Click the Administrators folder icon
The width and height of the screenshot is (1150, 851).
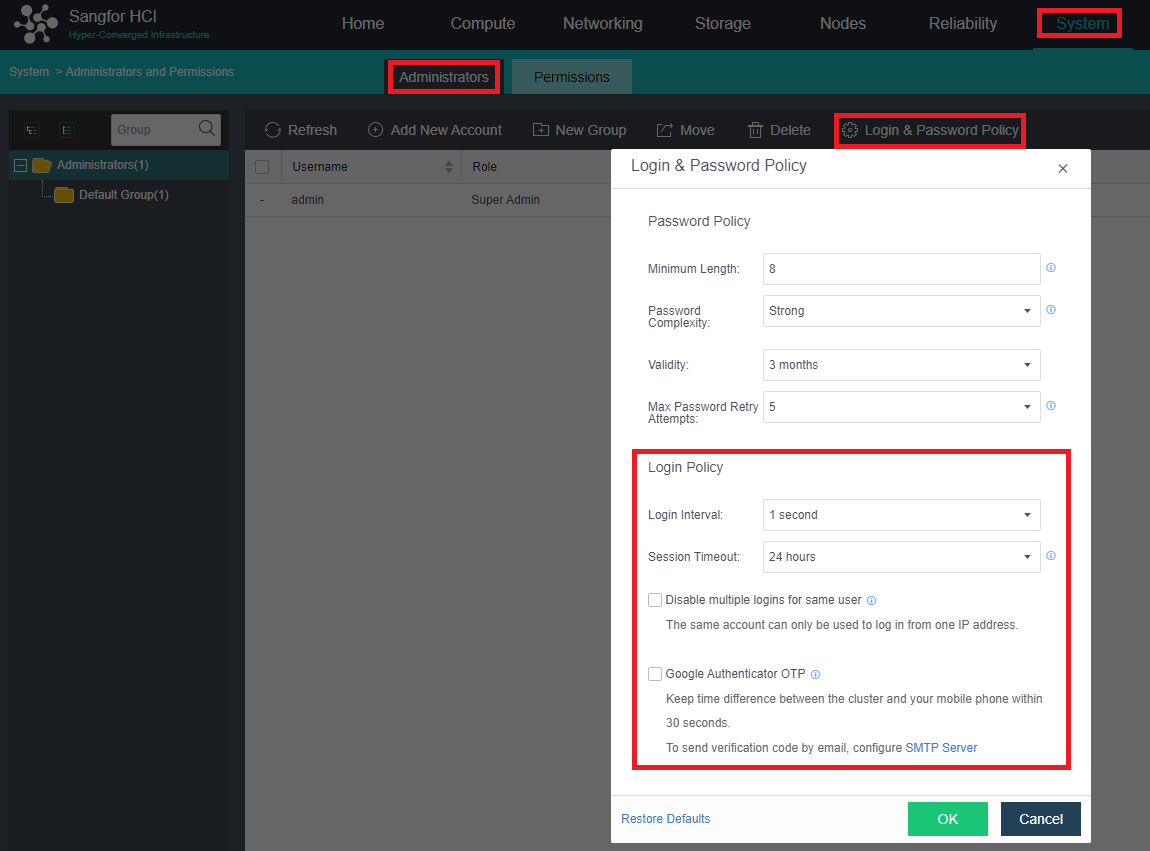(x=42, y=165)
